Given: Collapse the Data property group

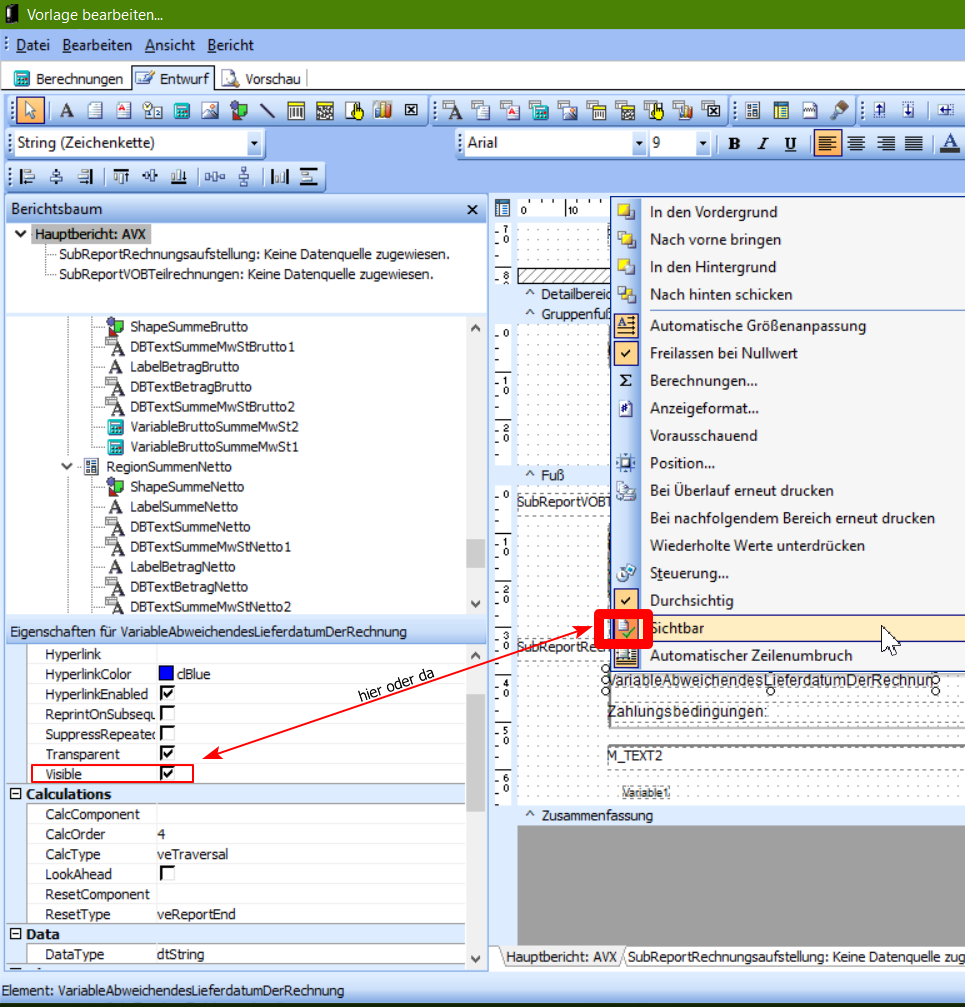Looking at the screenshot, I should tap(15, 934).
